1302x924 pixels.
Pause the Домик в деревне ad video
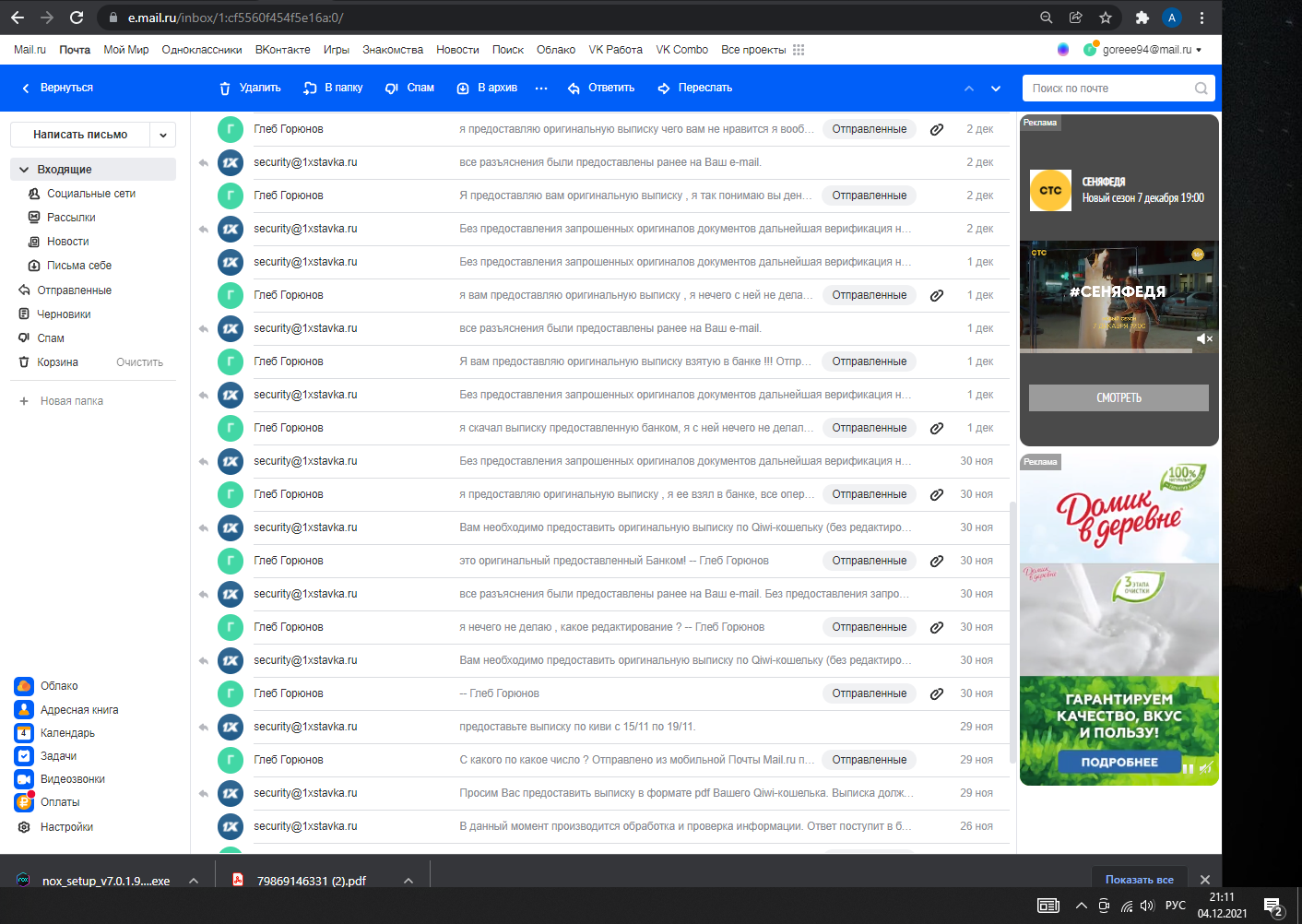[1188, 768]
